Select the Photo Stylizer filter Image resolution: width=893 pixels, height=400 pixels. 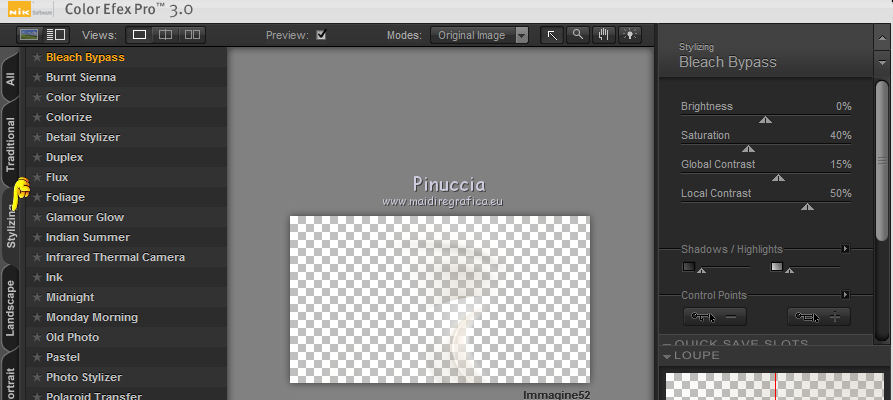pyautogui.click(x=127, y=377)
